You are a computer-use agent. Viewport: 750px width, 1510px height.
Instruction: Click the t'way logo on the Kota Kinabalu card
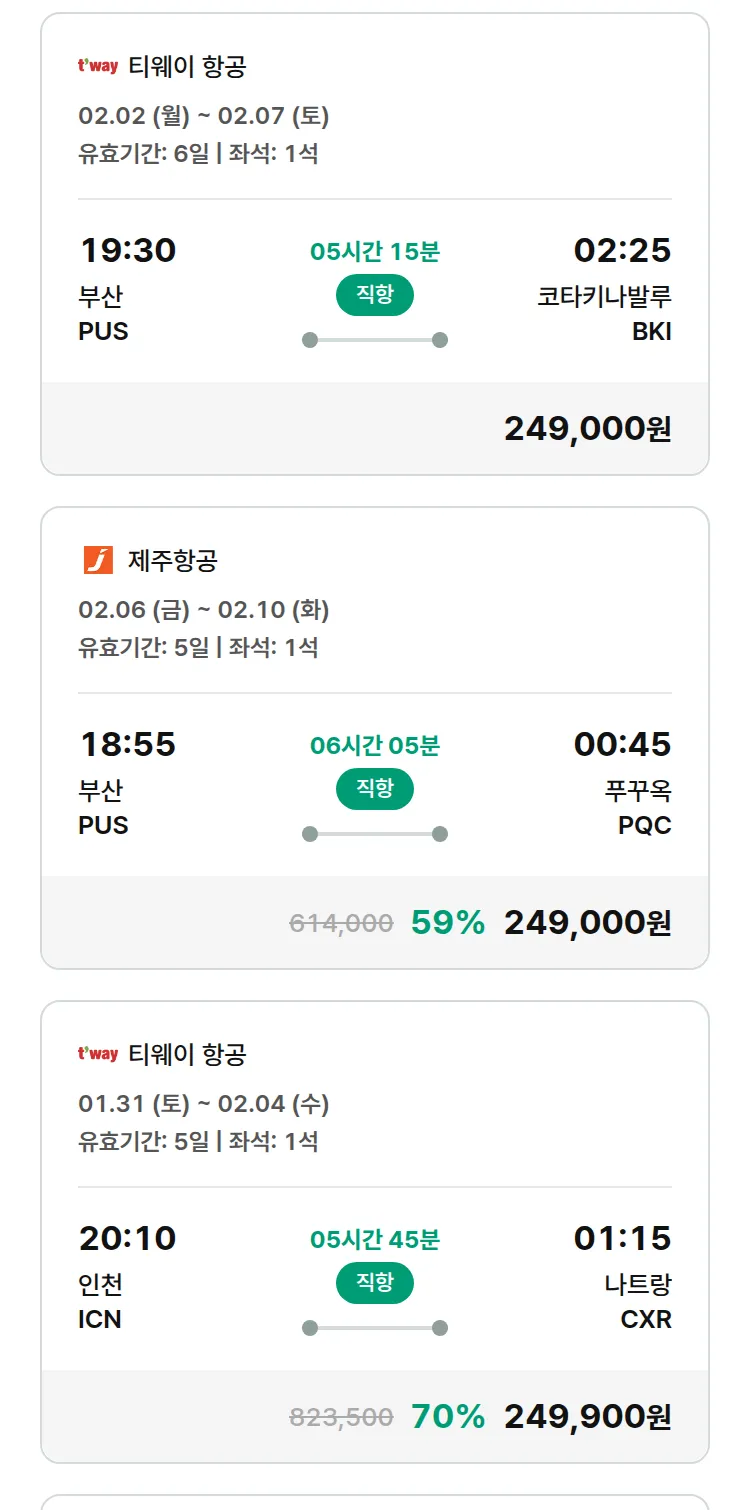98,67
